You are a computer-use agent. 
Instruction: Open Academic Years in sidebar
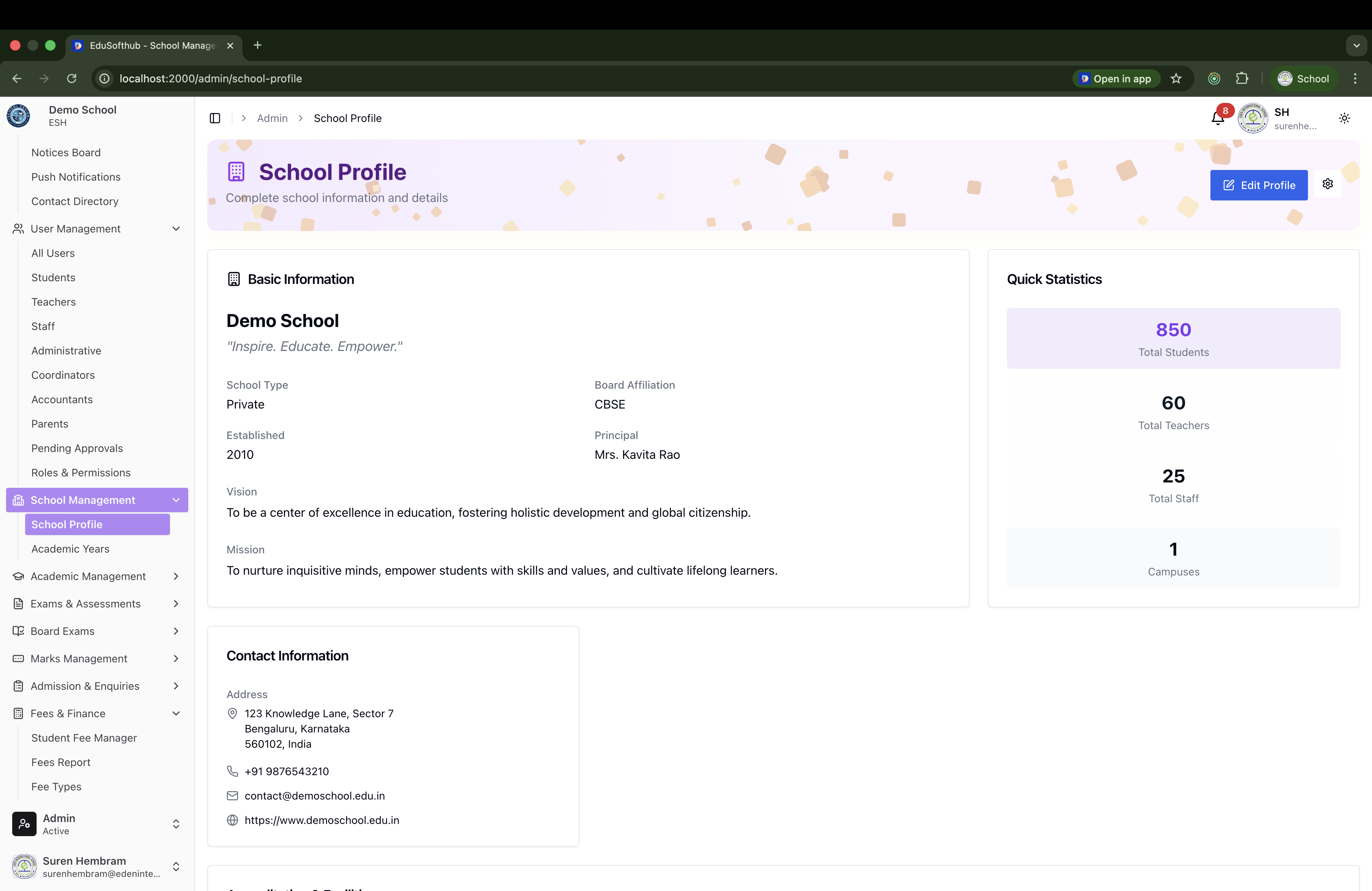pos(71,549)
